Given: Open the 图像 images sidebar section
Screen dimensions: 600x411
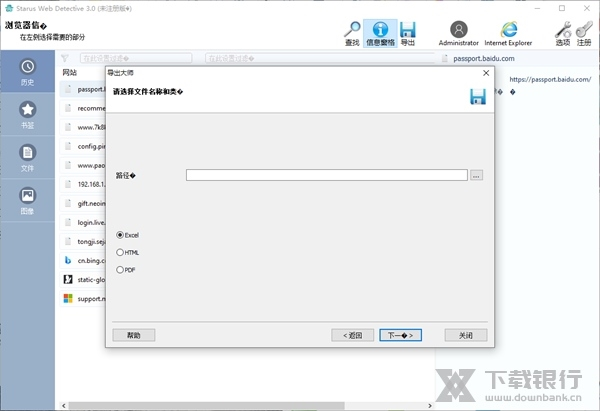Looking at the screenshot, I should 28,200.
